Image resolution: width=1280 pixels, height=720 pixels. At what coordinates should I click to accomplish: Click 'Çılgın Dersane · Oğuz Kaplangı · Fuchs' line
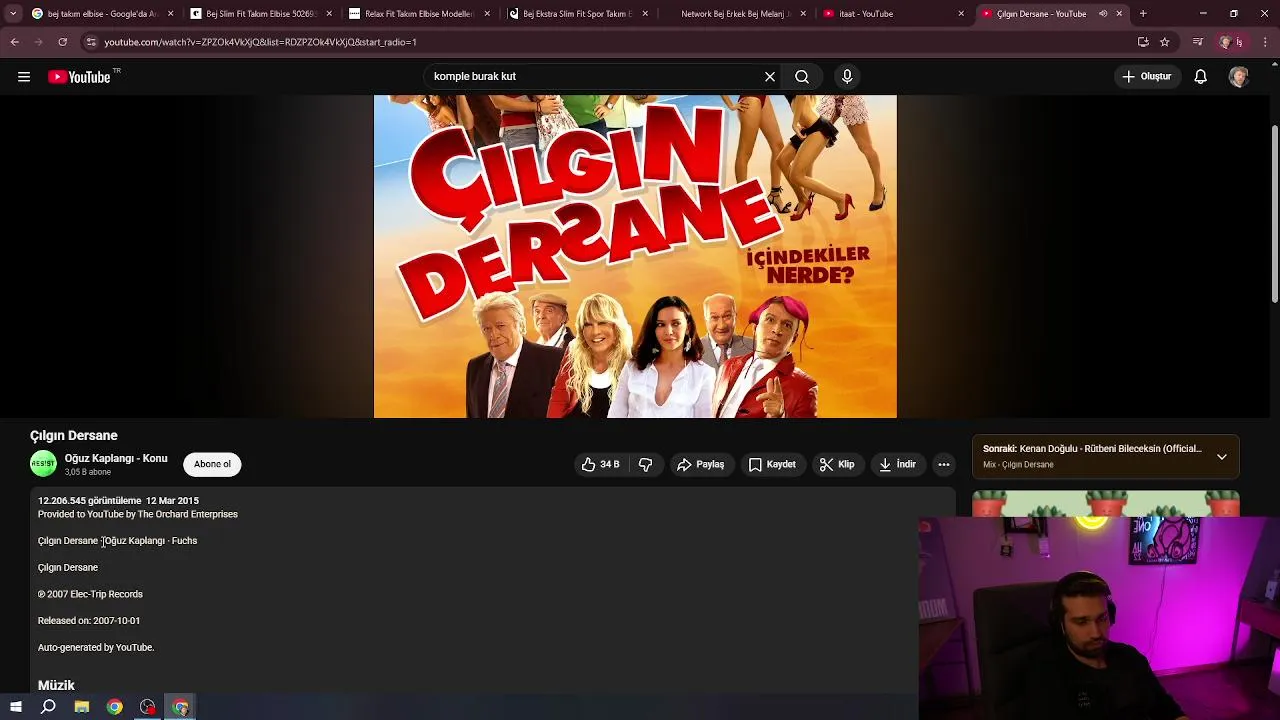click(118, 541)
